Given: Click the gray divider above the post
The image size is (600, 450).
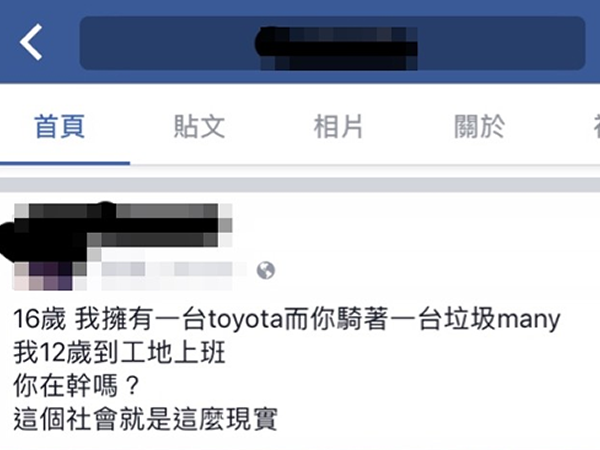Looking at the screenshot, I should [x=300, y=184].
